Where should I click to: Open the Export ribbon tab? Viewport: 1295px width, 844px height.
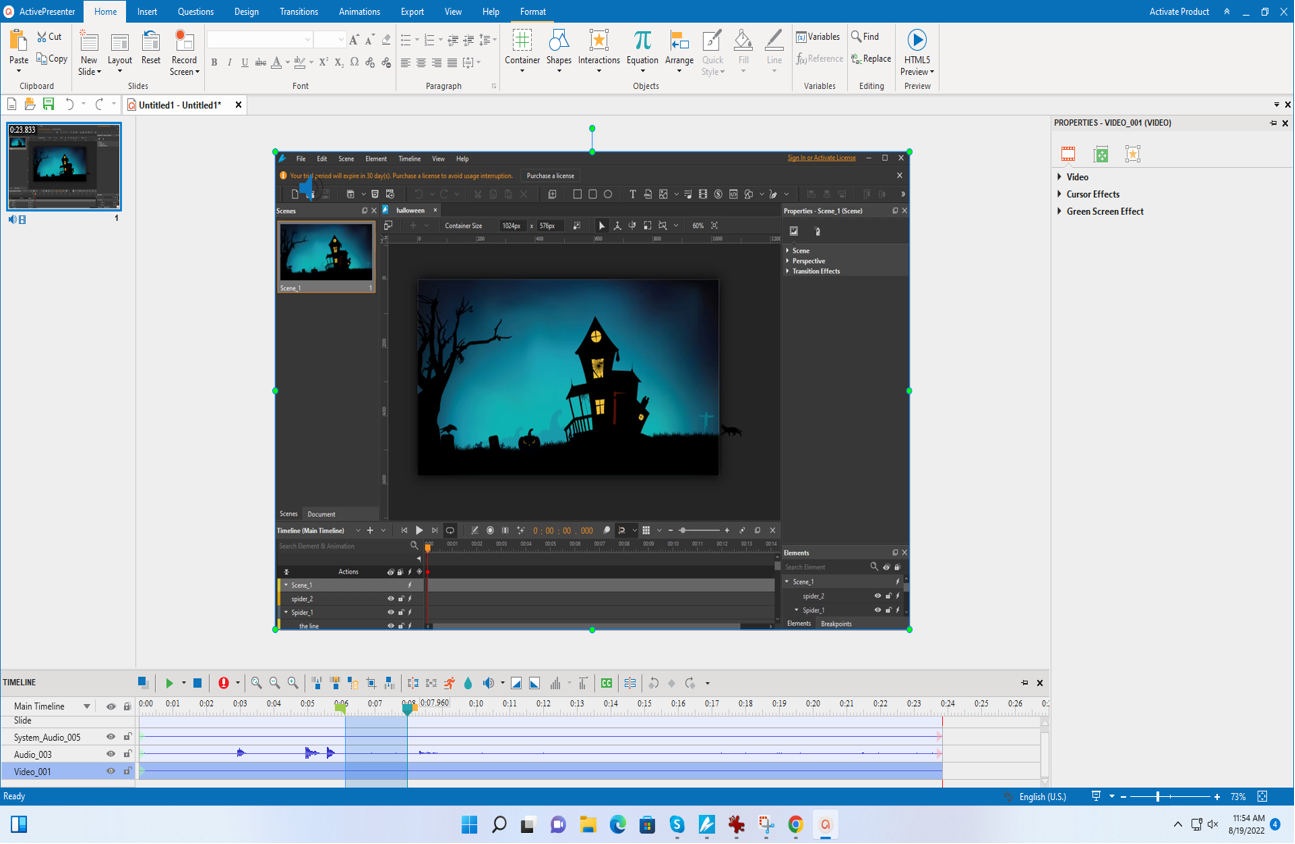[412, 12]
